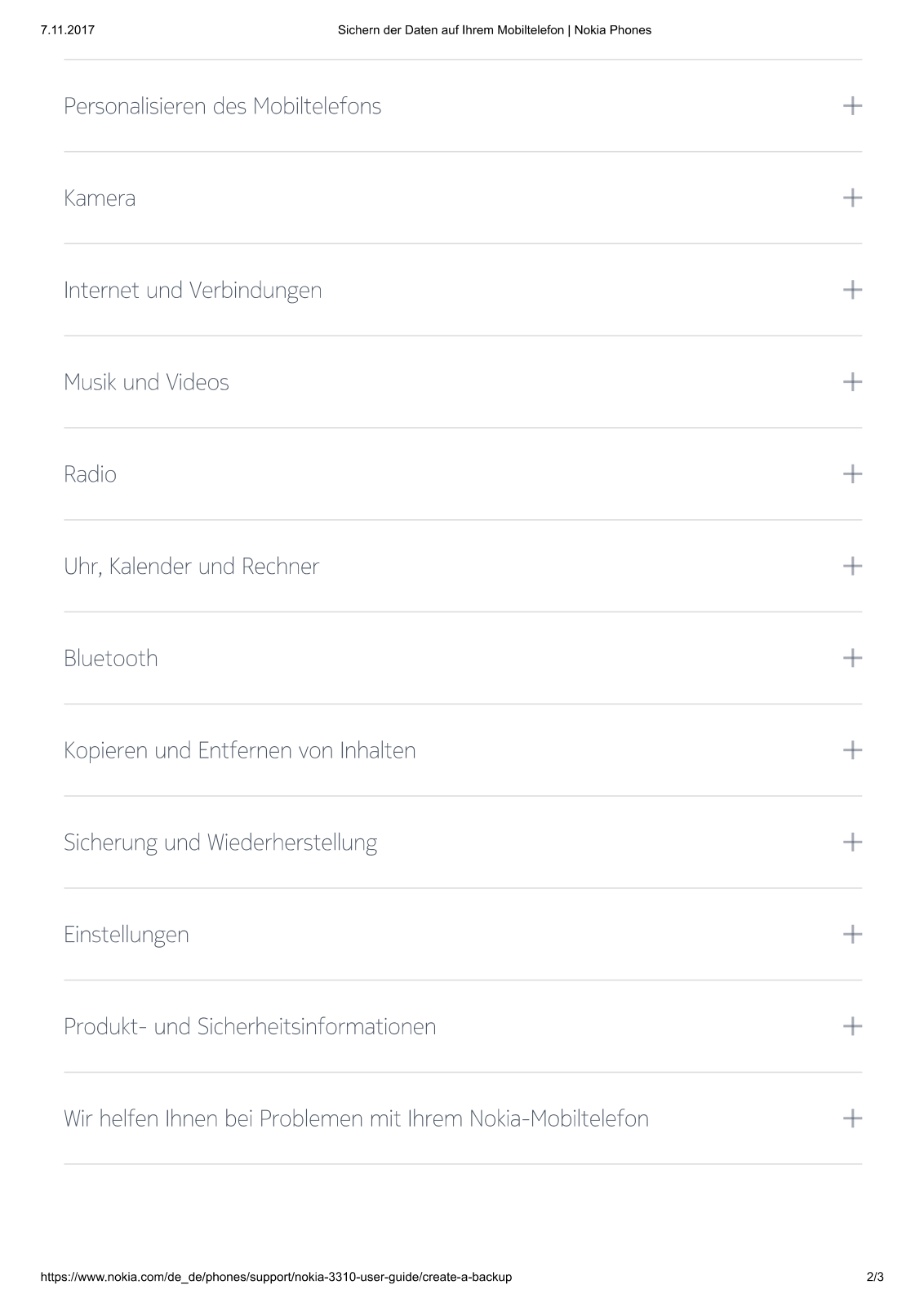Expand Produkt- und Sicherheitsinformationen plus icon
The height and width of the screenshot is (1307, 924).
pyautogui.click(x=852, y=1026)
